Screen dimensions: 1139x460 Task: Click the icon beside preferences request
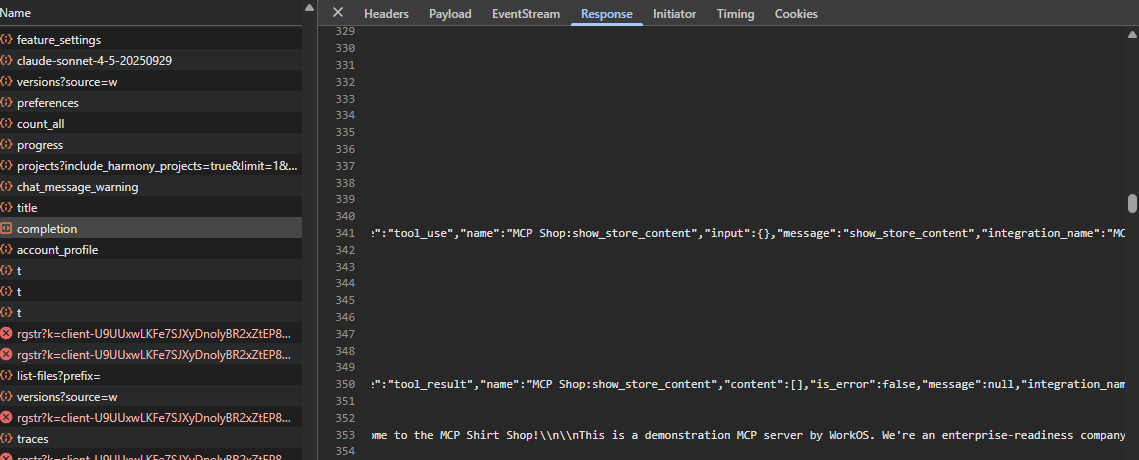coord(7,103)
